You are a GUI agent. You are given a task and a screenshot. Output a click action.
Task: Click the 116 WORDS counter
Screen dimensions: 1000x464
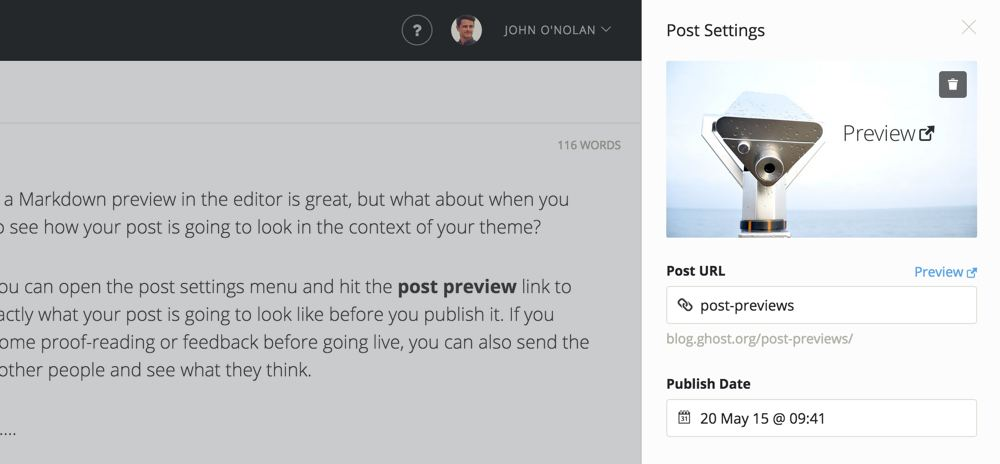[589, 145]
